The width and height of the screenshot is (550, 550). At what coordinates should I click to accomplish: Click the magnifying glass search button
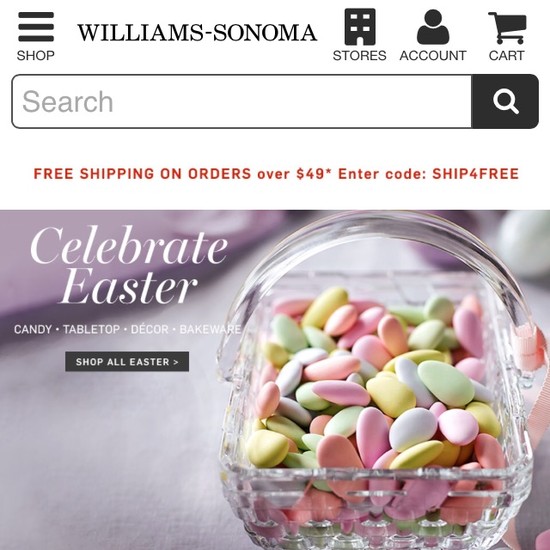click(505, 101)
